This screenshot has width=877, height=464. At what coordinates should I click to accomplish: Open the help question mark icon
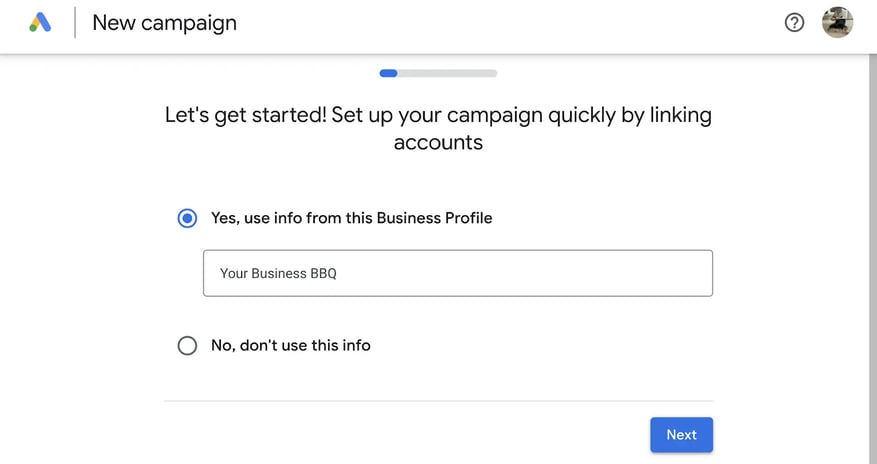[794, 23]
